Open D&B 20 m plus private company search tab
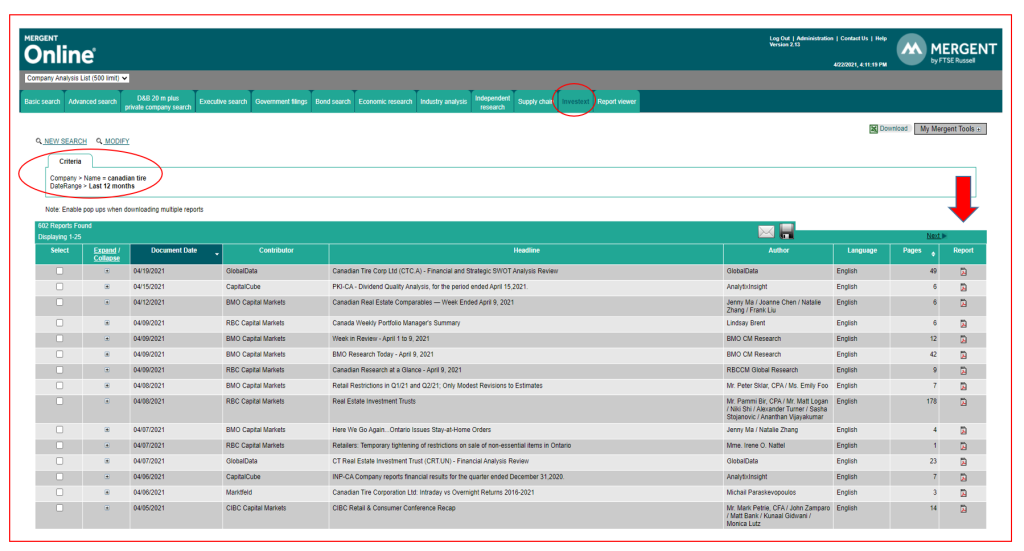Screen dimensions: 1024x551 pos(158,102)
